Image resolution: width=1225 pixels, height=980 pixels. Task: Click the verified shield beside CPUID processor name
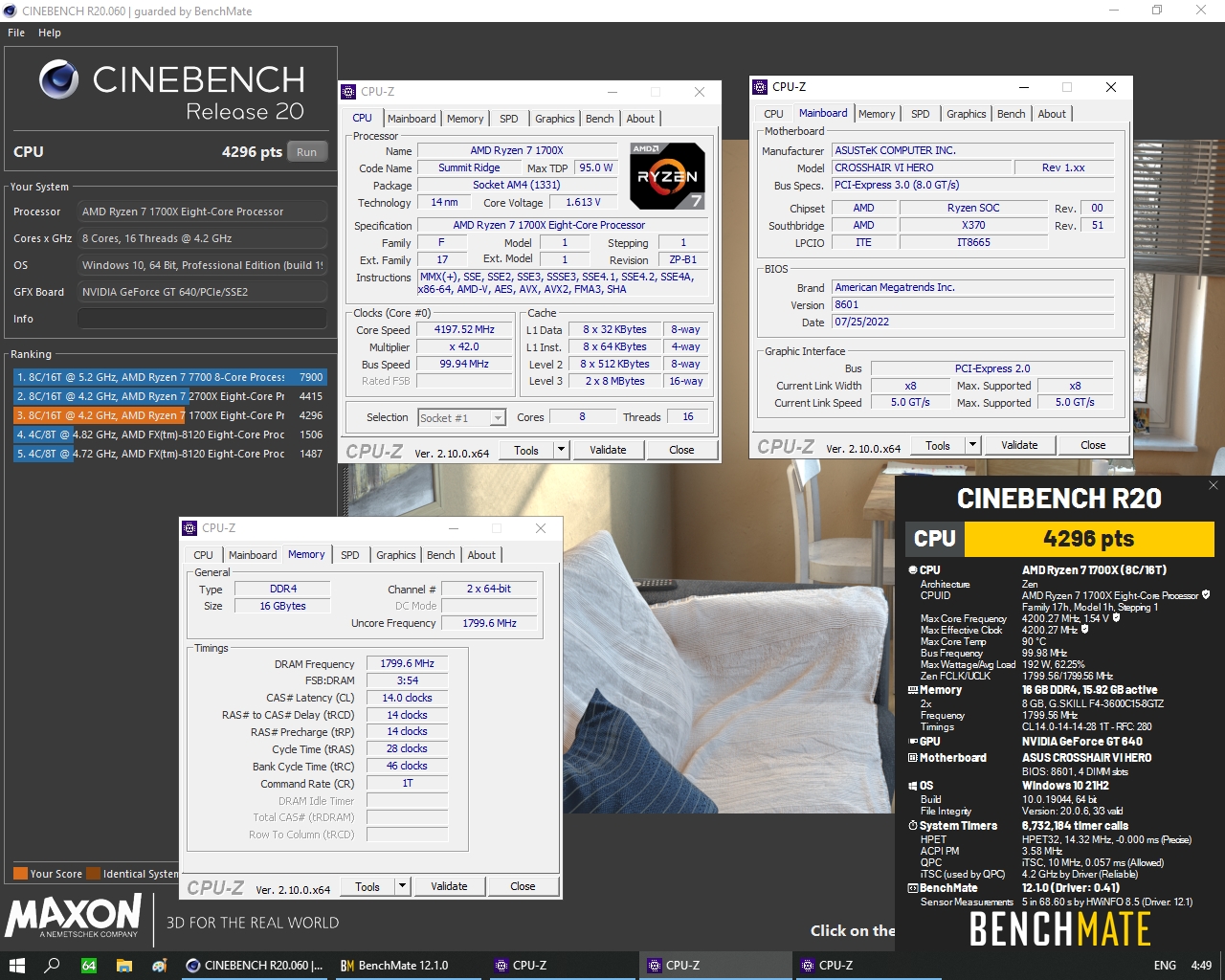coord(1206,595)
